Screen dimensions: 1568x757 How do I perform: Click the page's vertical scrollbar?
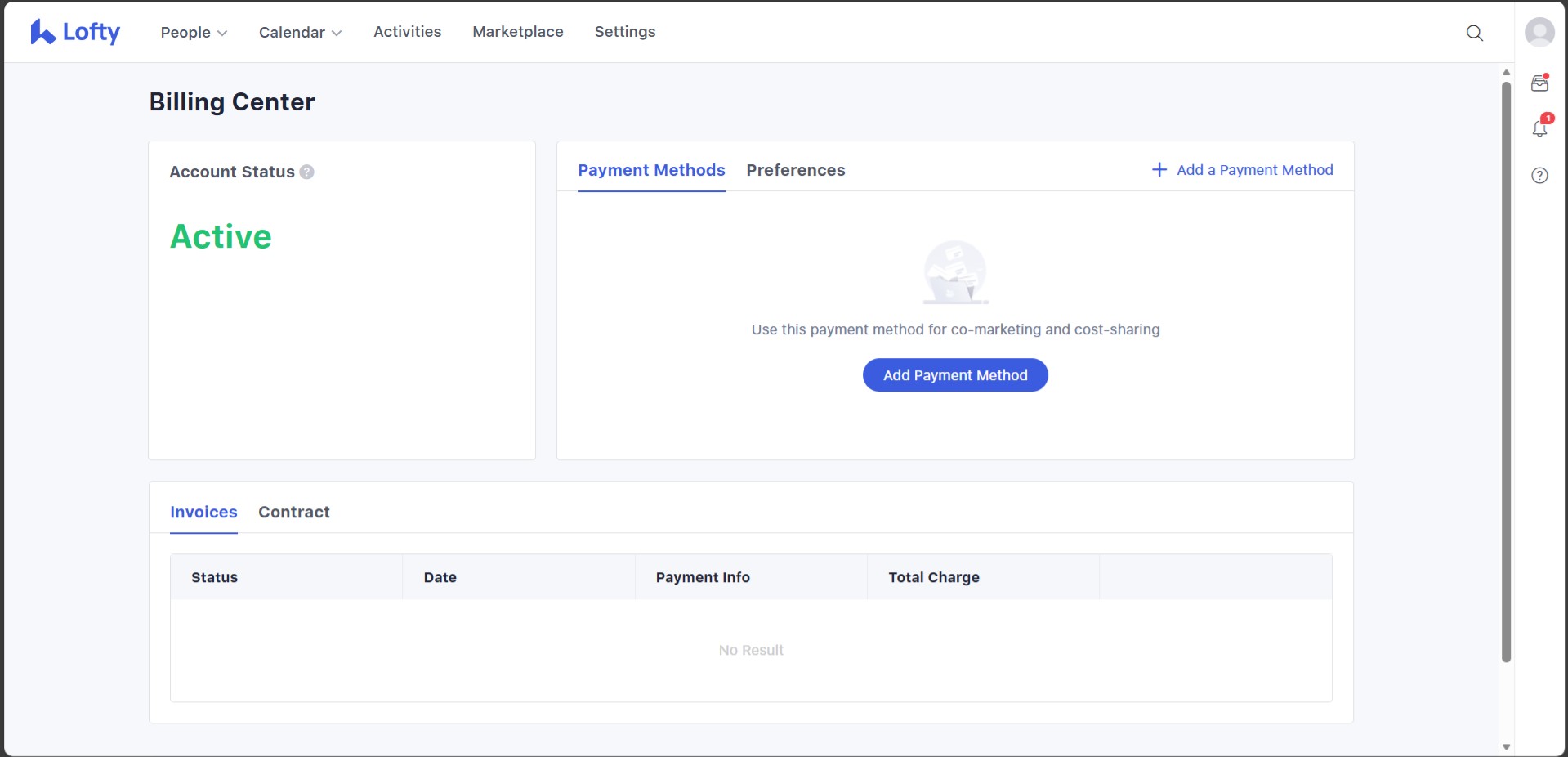(x=1506, y=368)
